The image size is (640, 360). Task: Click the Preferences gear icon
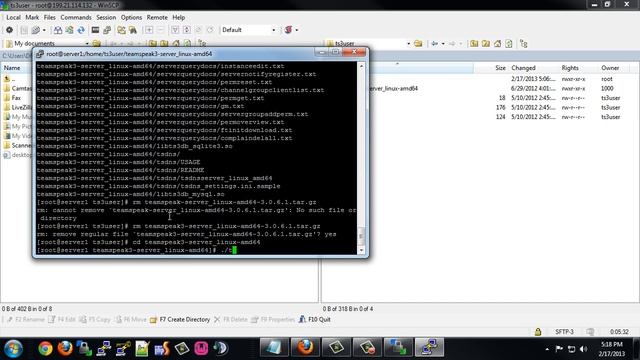[x=9, y=30]
